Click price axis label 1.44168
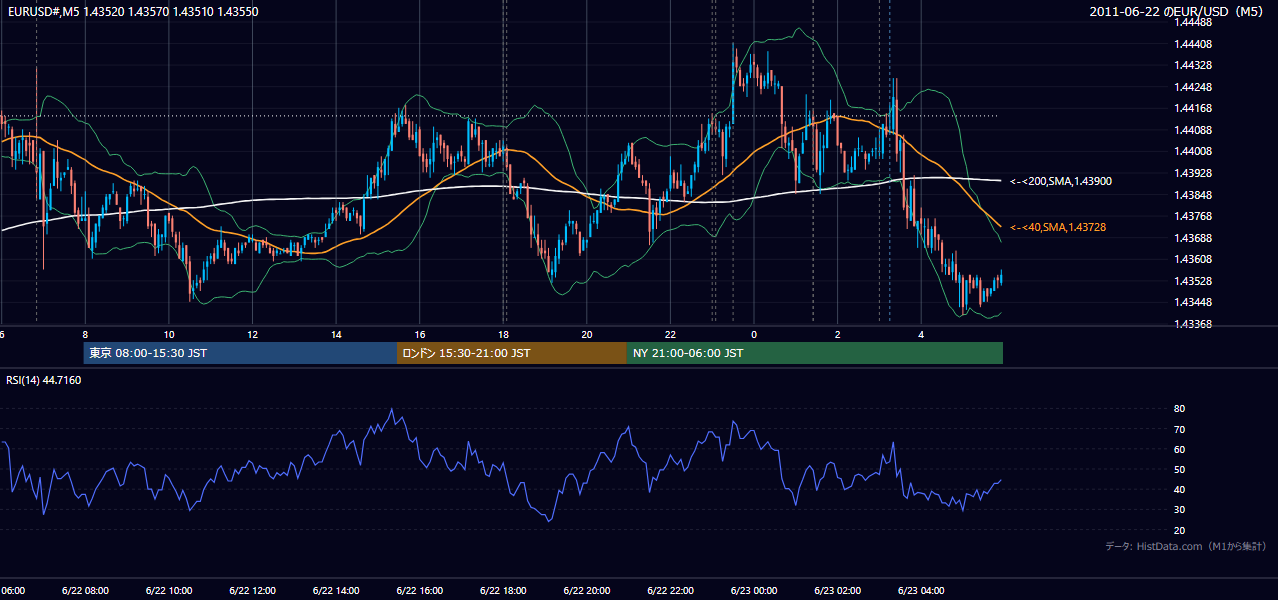Image resolution: width=1278 pixels, height=600 pixels. (x=1195, y=109)
